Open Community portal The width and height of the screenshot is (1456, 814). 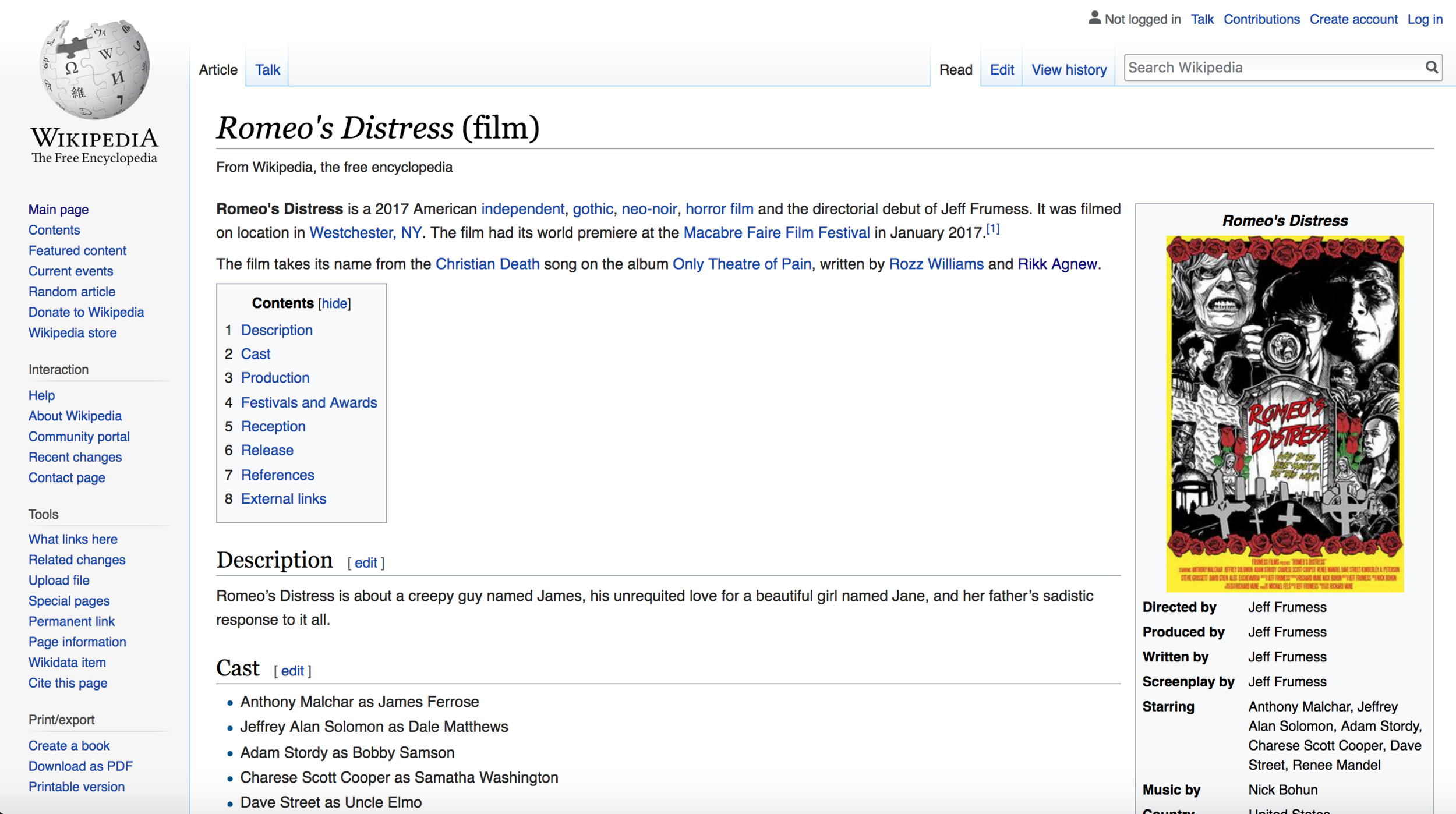(x=79, y=437)
